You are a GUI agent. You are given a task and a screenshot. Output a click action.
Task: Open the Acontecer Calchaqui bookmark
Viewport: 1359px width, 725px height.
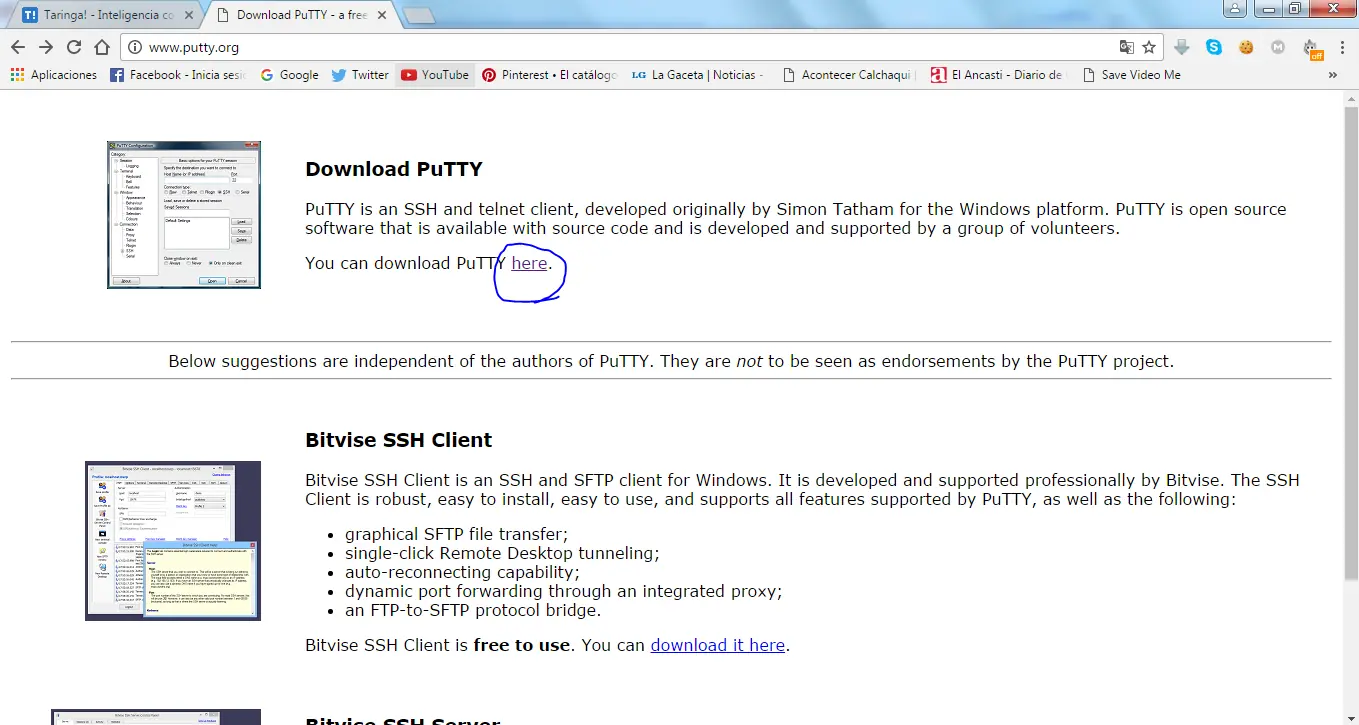[x=848, y=75]
